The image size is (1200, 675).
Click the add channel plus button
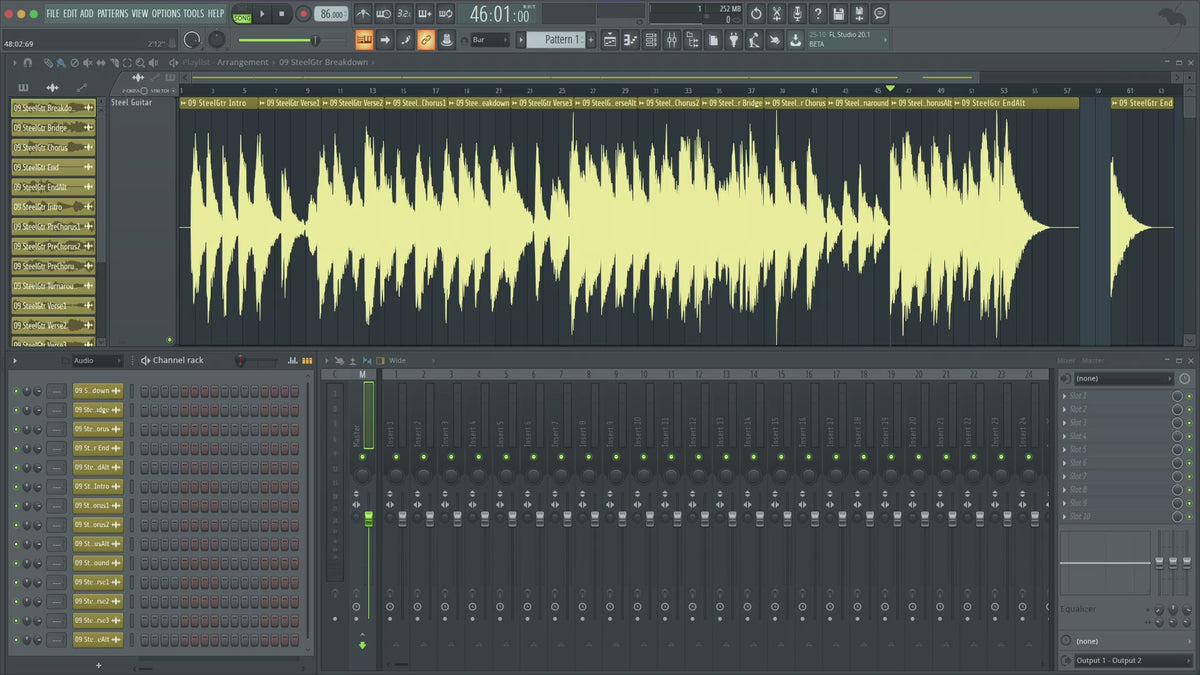pos(98,665)
